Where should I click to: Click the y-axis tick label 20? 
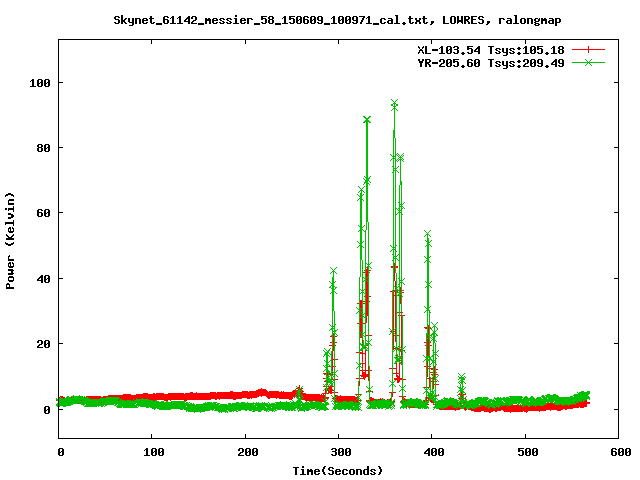coord(43,344)
